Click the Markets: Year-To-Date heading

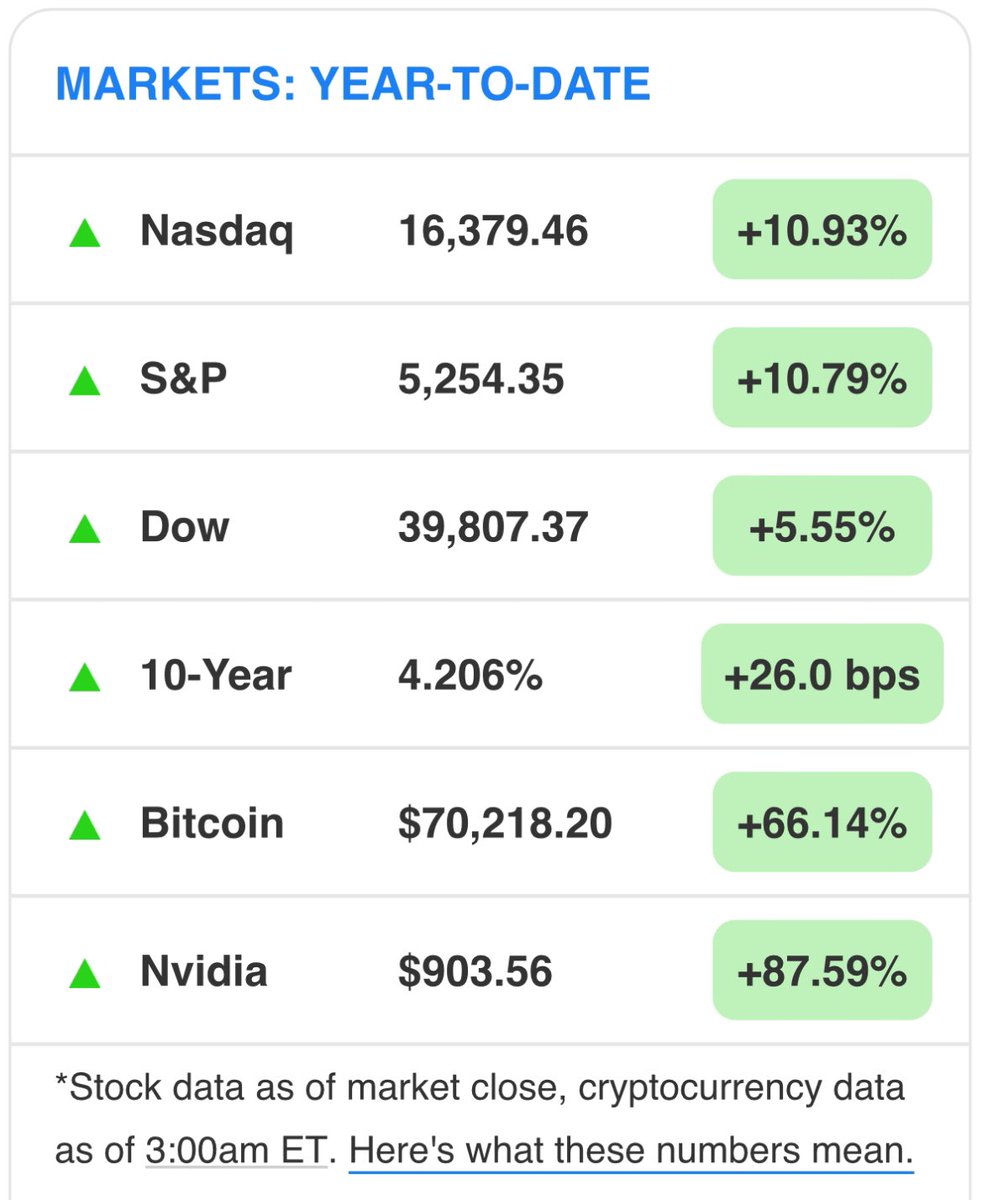point(353,84)
